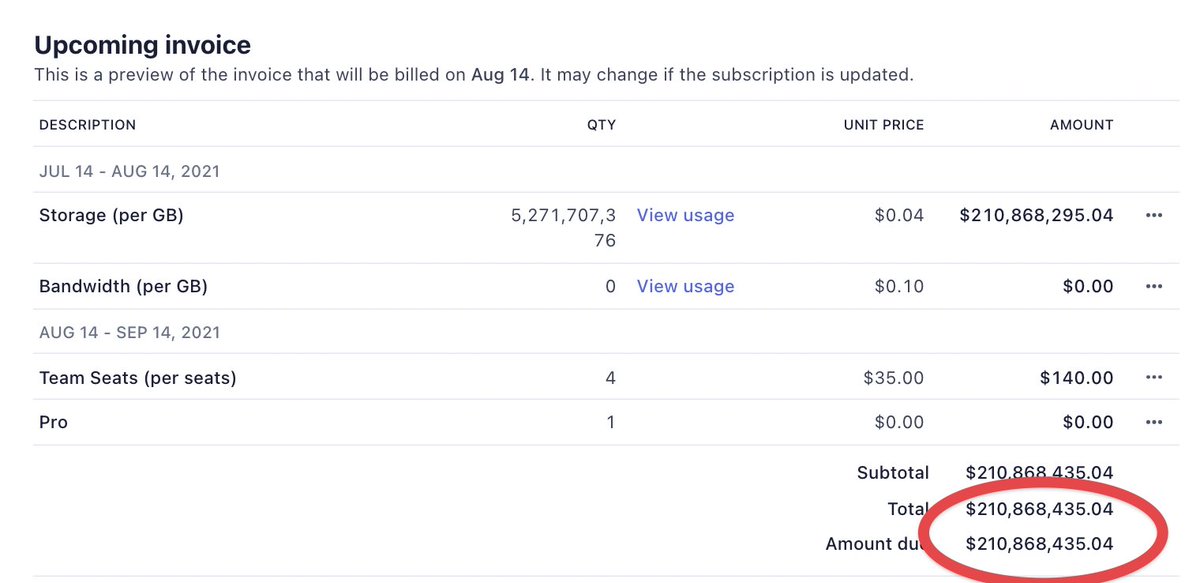Click the DESCRIPTION column header
This screenshot has width=1200, height=583.
[87, 125]
